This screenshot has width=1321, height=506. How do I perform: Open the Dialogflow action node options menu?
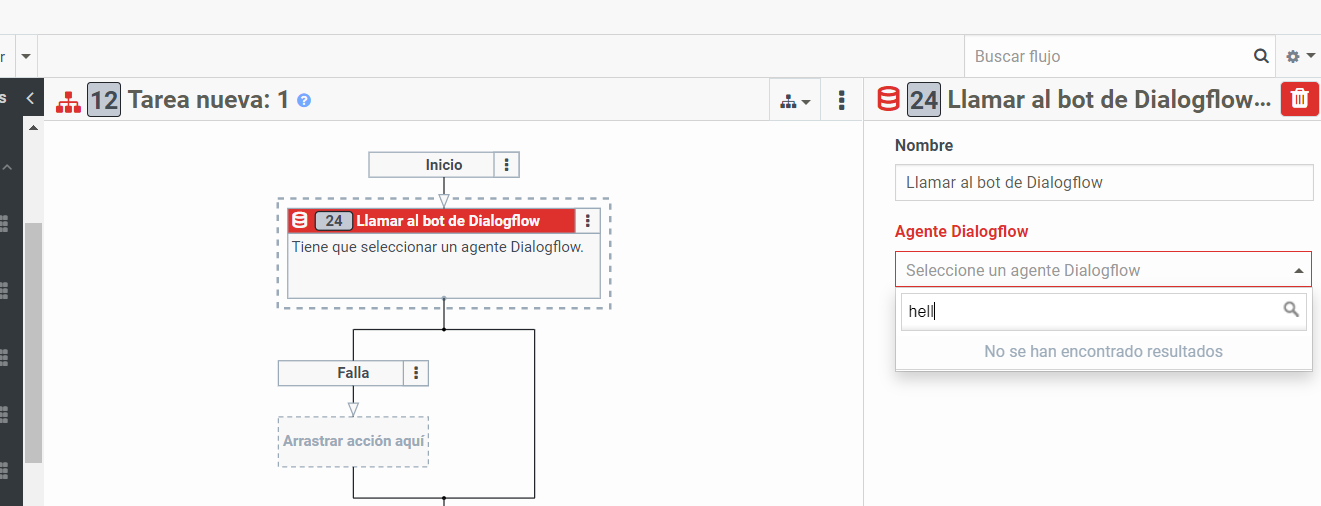588,221
